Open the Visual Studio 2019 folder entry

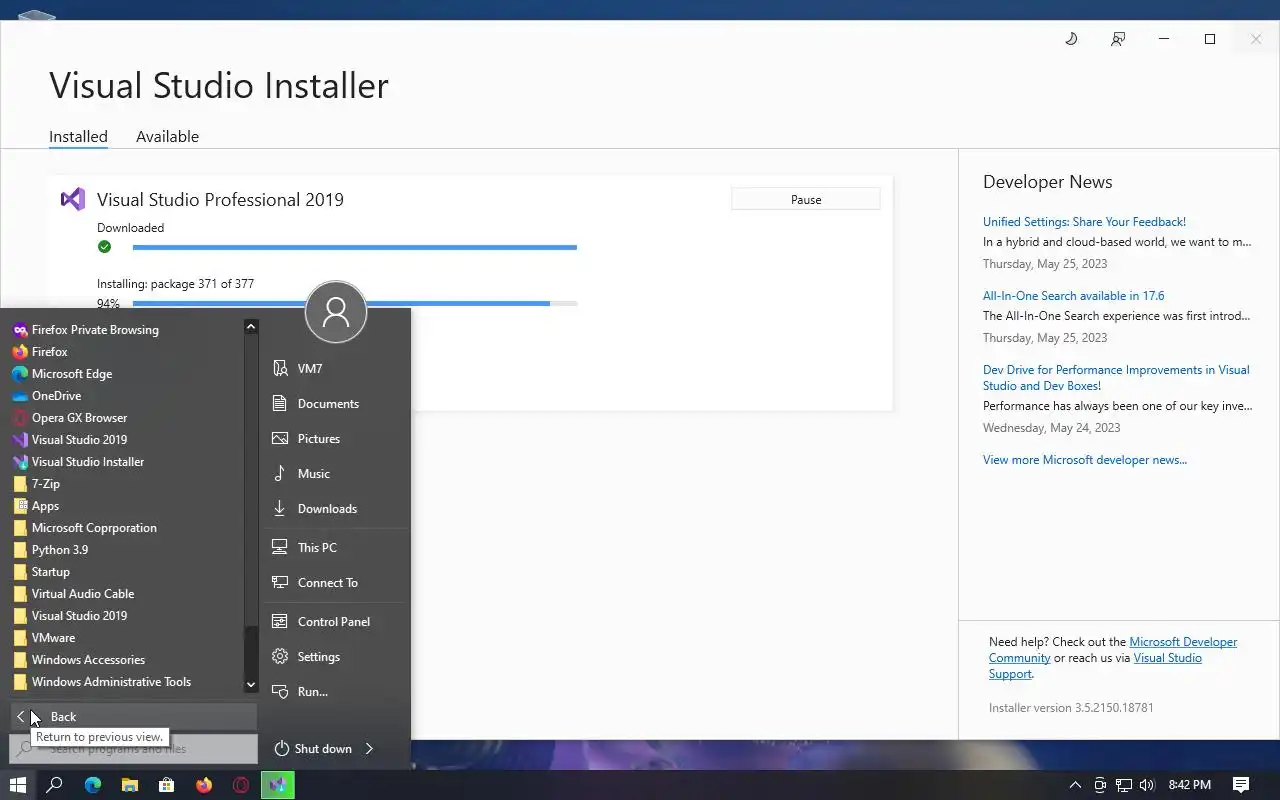pyautogui.click(x=126, y=616)
